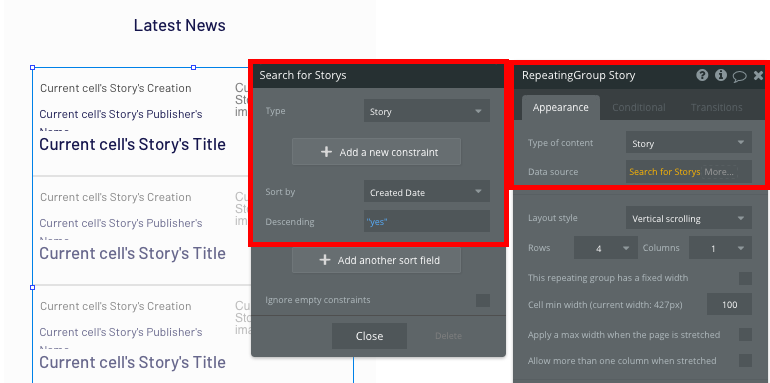The image size is (770, 383).
Task: Click the Search for Storys popup title
Action: [x=303, y=75]
